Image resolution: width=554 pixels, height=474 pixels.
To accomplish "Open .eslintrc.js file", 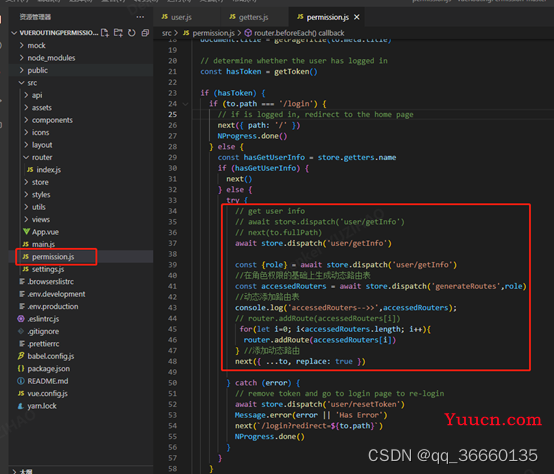I will [43, 319].
